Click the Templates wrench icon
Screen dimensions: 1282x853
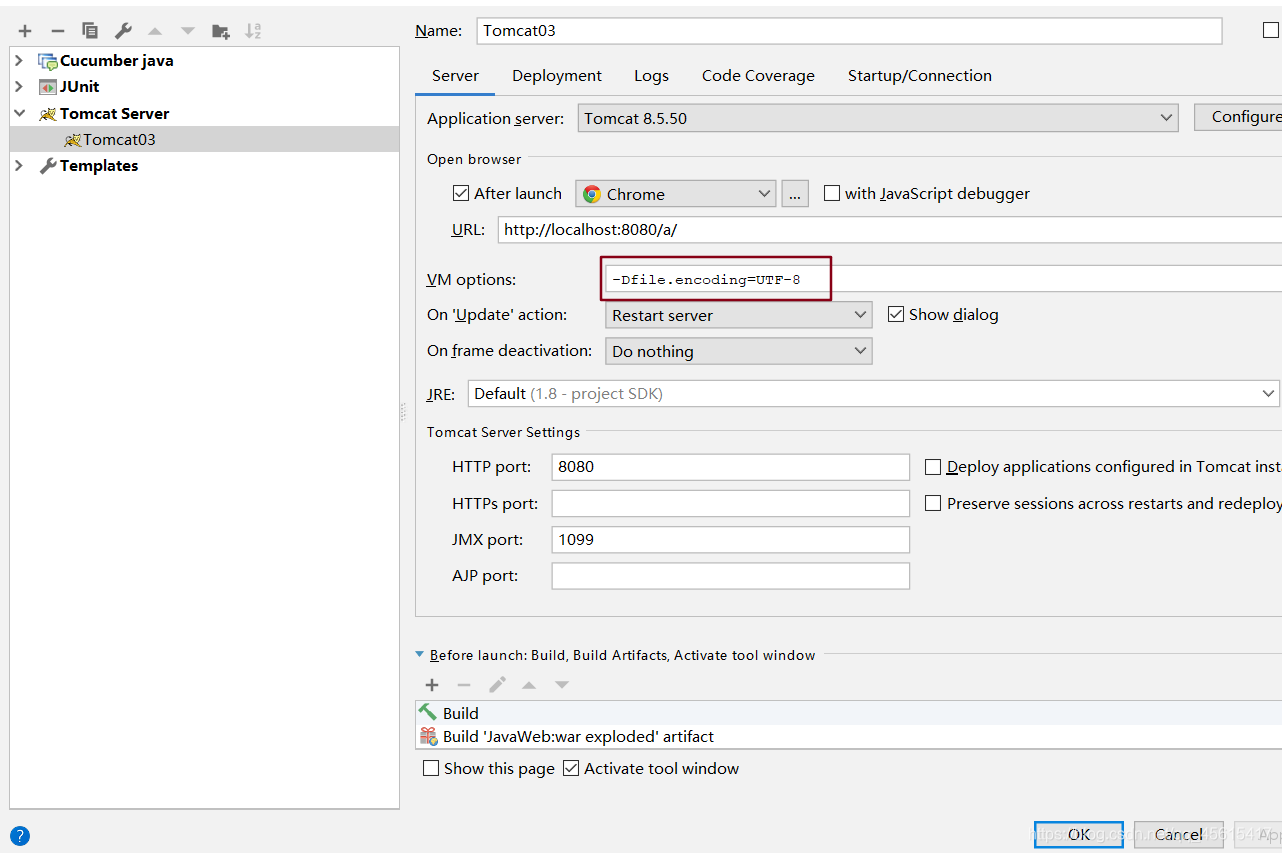47,166
